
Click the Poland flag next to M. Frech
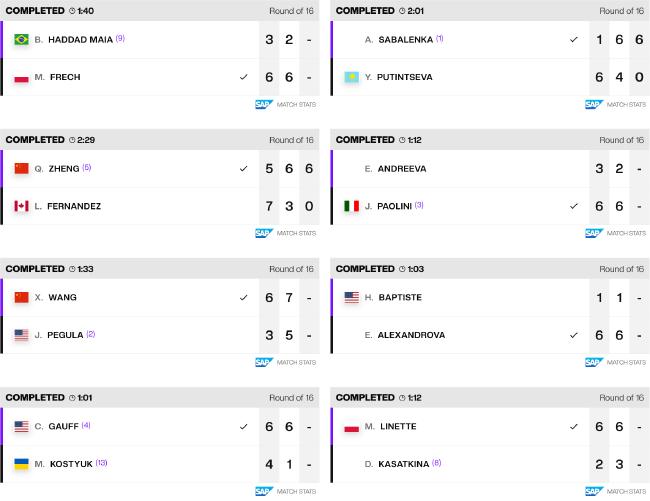point(21,77)
